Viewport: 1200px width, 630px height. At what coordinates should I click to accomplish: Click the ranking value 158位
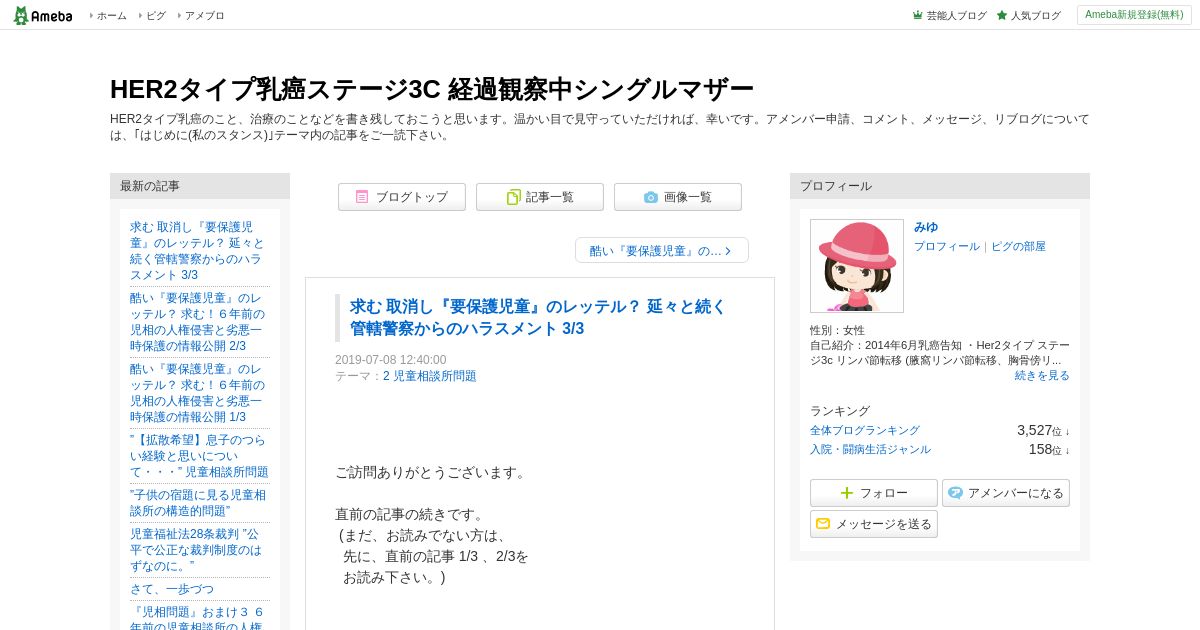tap(1049, 450)
